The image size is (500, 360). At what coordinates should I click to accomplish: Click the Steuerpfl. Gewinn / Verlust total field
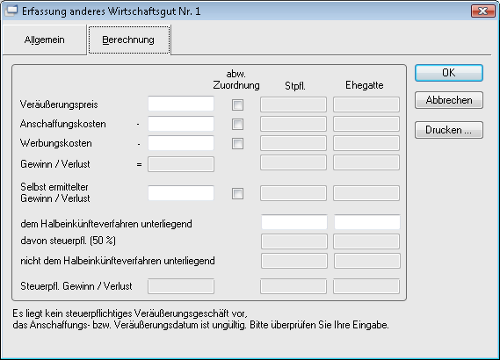pyautogui.click(x=181, y=286)
